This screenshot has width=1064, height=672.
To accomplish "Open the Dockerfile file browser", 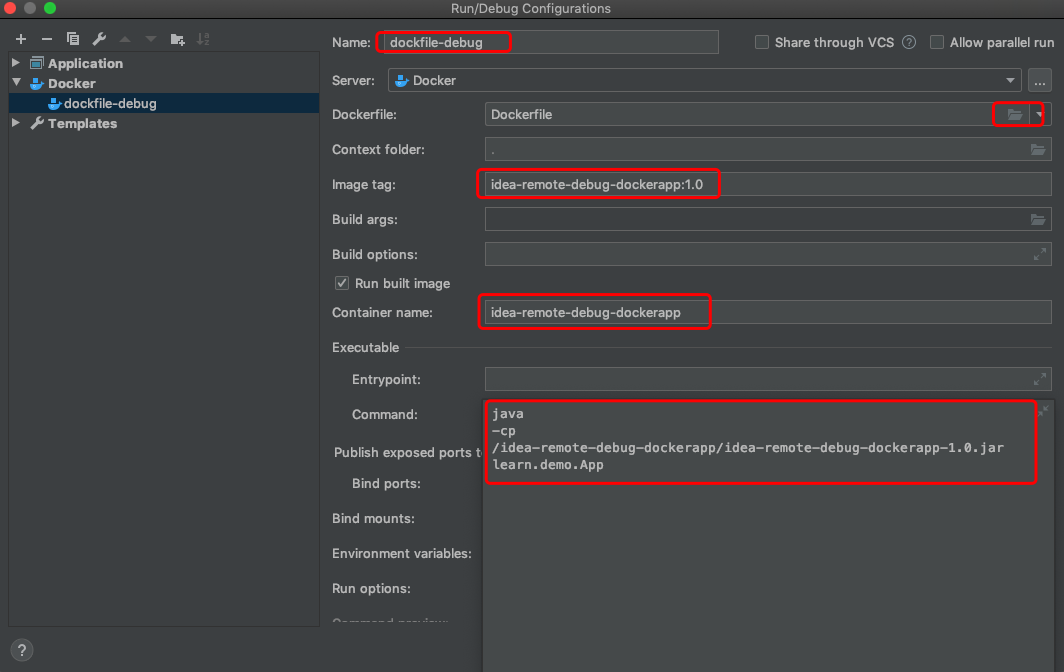I will (1012, 114).
